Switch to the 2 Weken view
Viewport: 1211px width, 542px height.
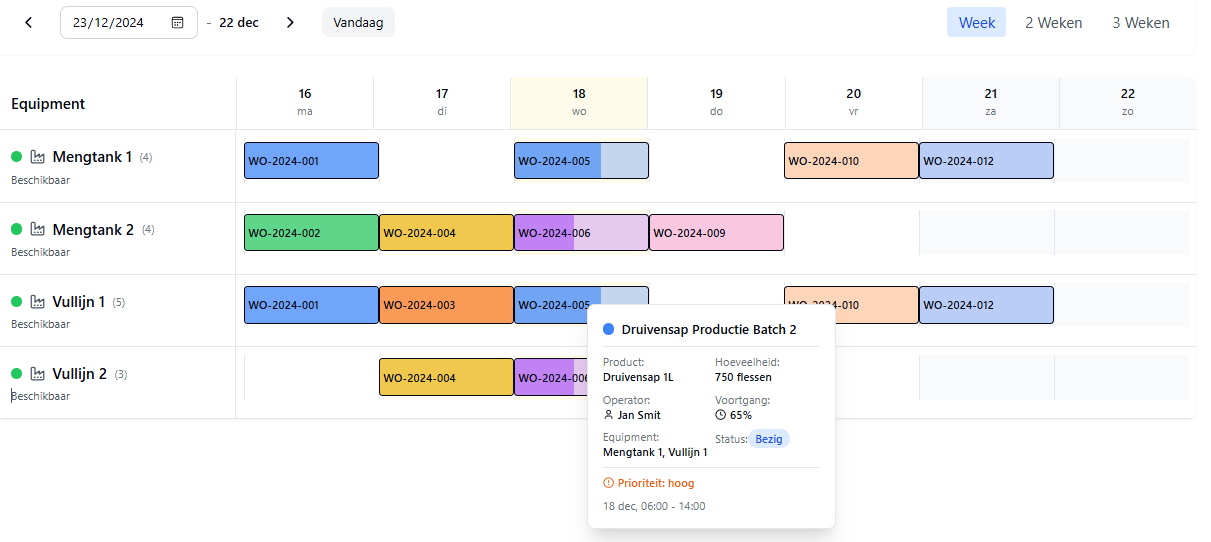tap(1053, 22)
